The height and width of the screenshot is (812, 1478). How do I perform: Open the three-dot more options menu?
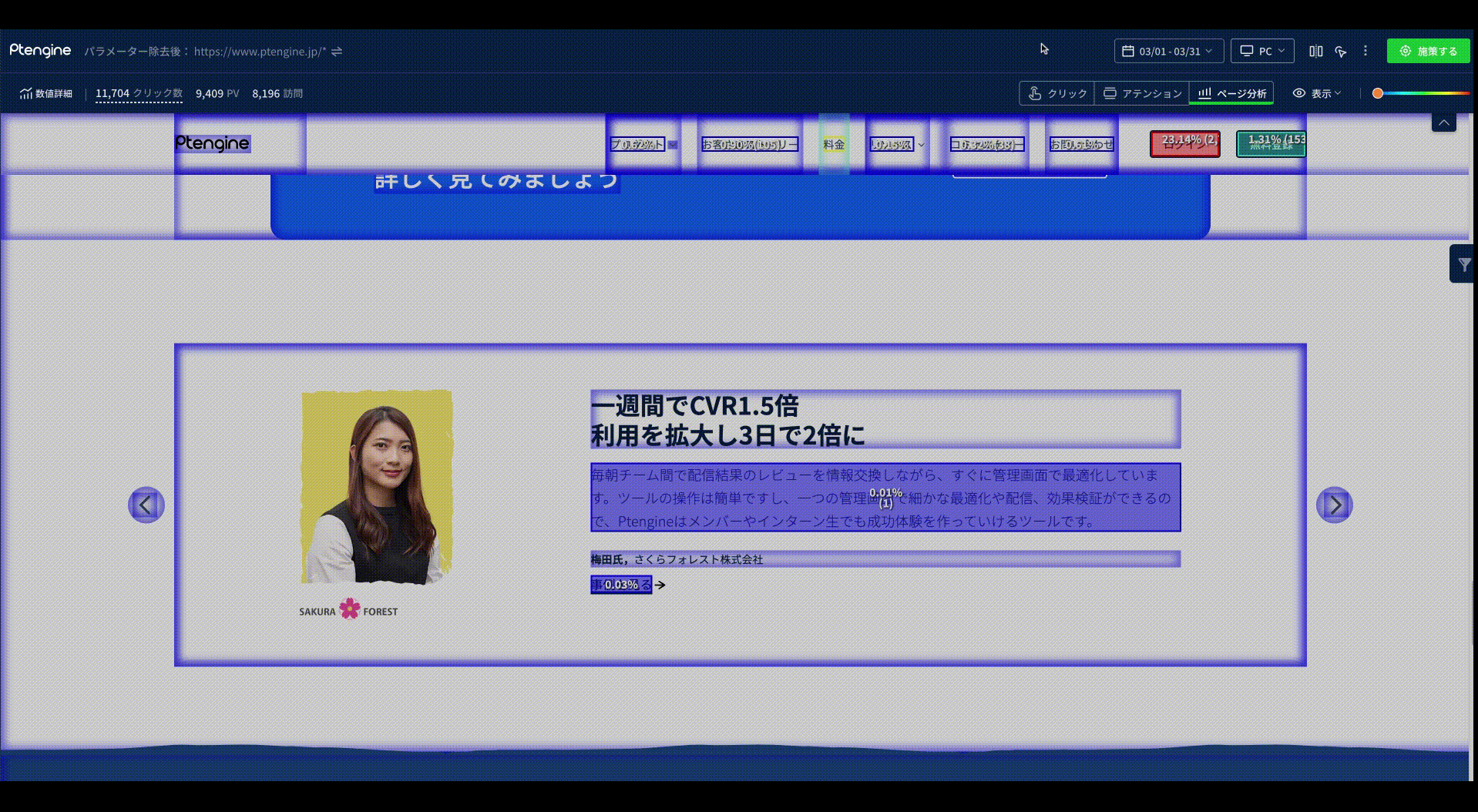pos(1365,51)
